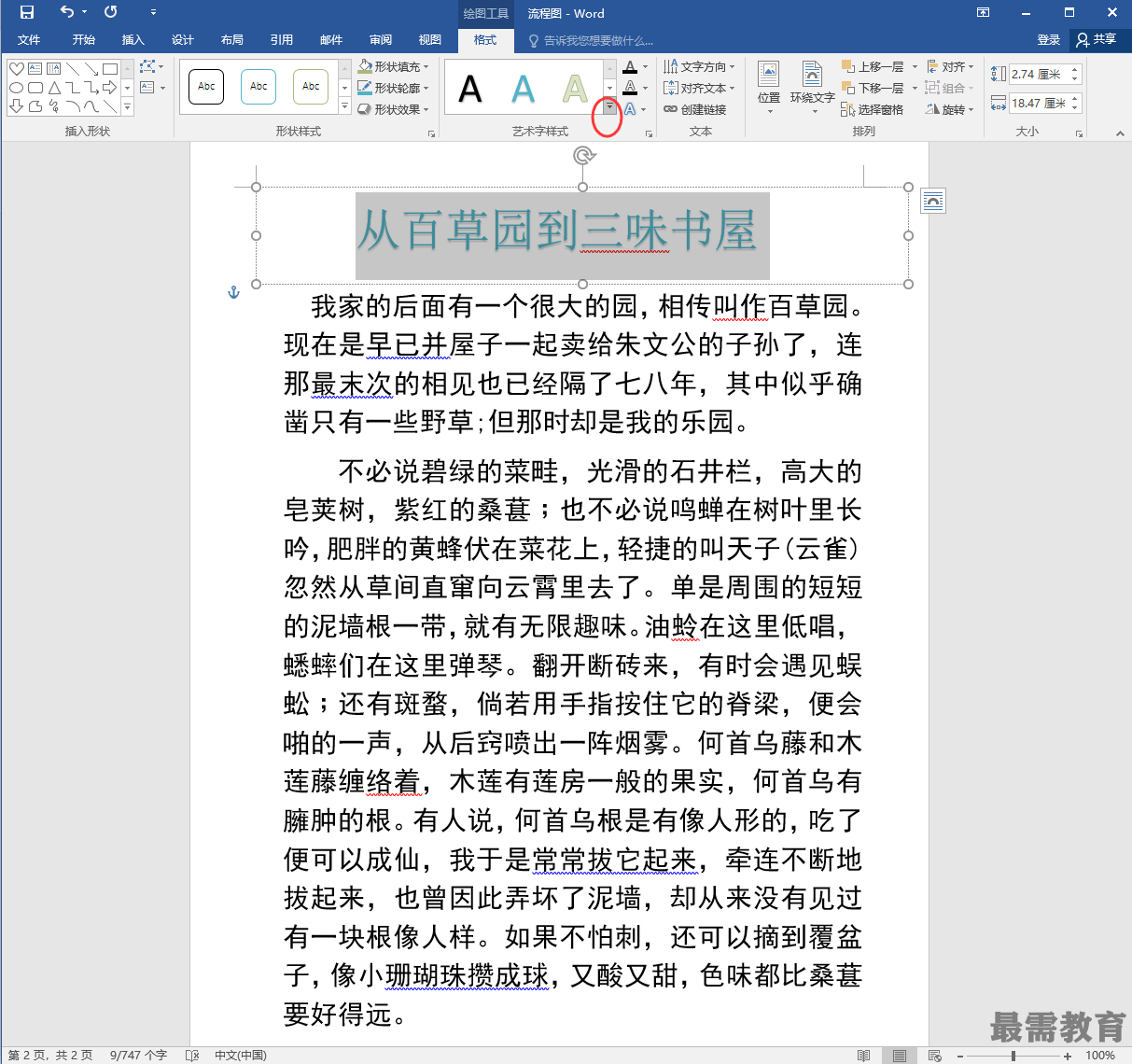Open the 对齐 align dropdown
The width and height of the screenshot is (1132, 1064).
pyautogui.click(x=950, y=67)
